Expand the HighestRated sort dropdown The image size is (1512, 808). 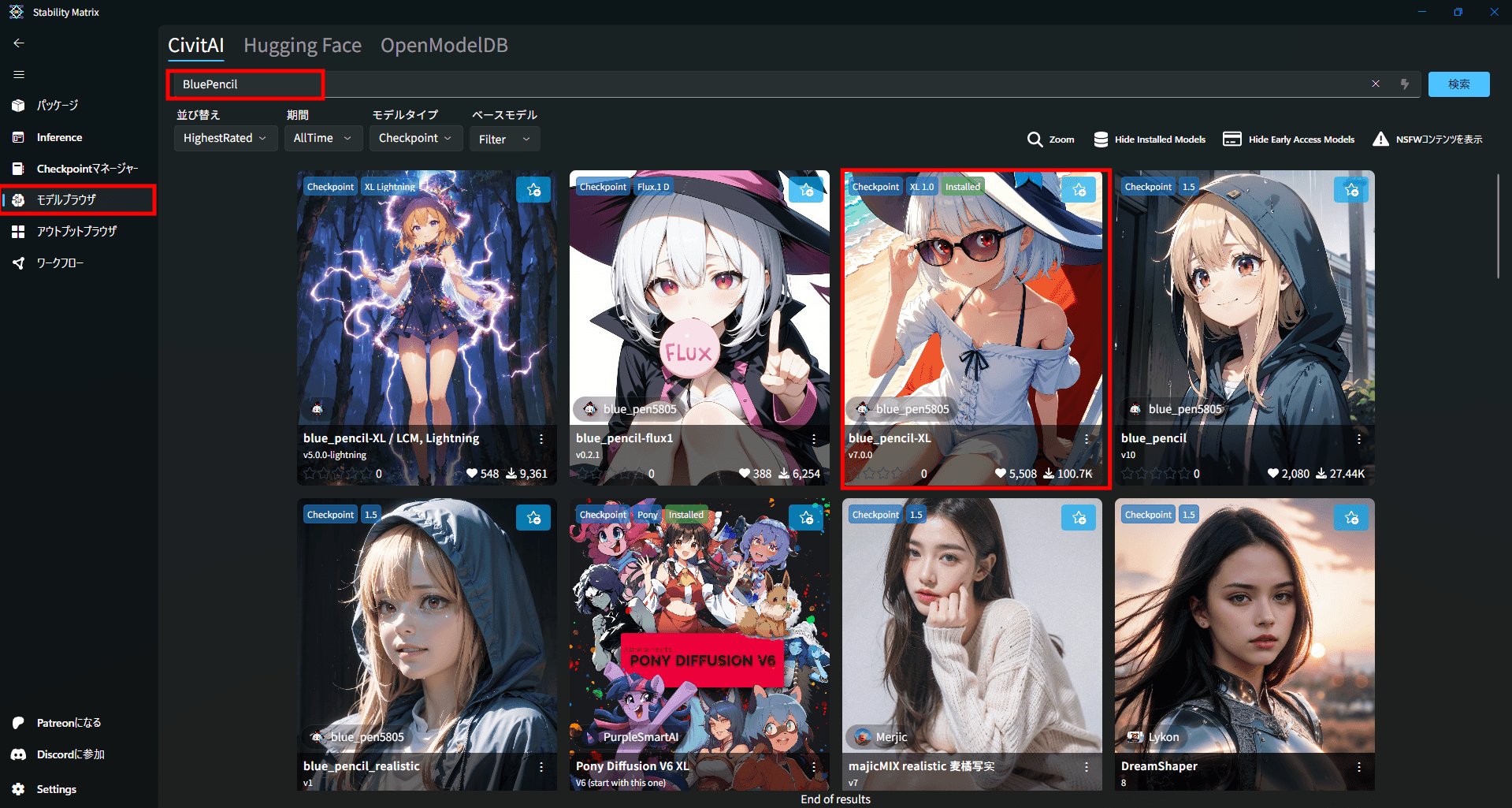click(x=225, y=138)
